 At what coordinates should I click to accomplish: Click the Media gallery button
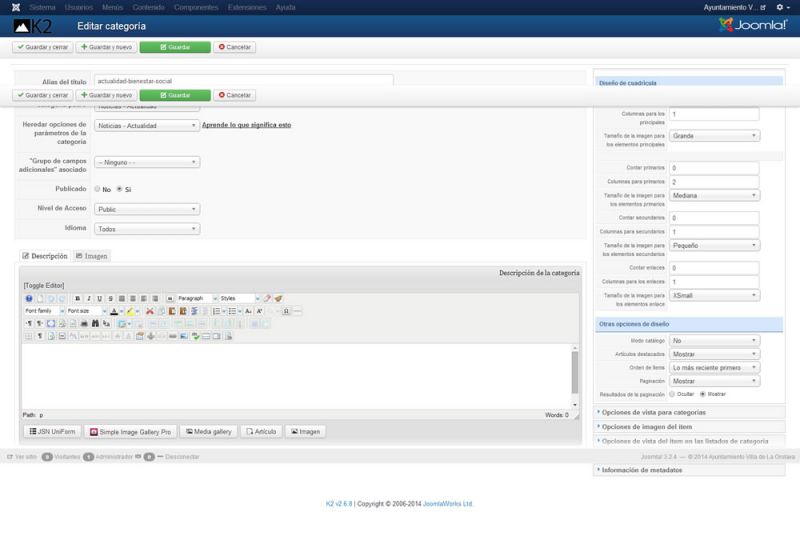[209, 431]
